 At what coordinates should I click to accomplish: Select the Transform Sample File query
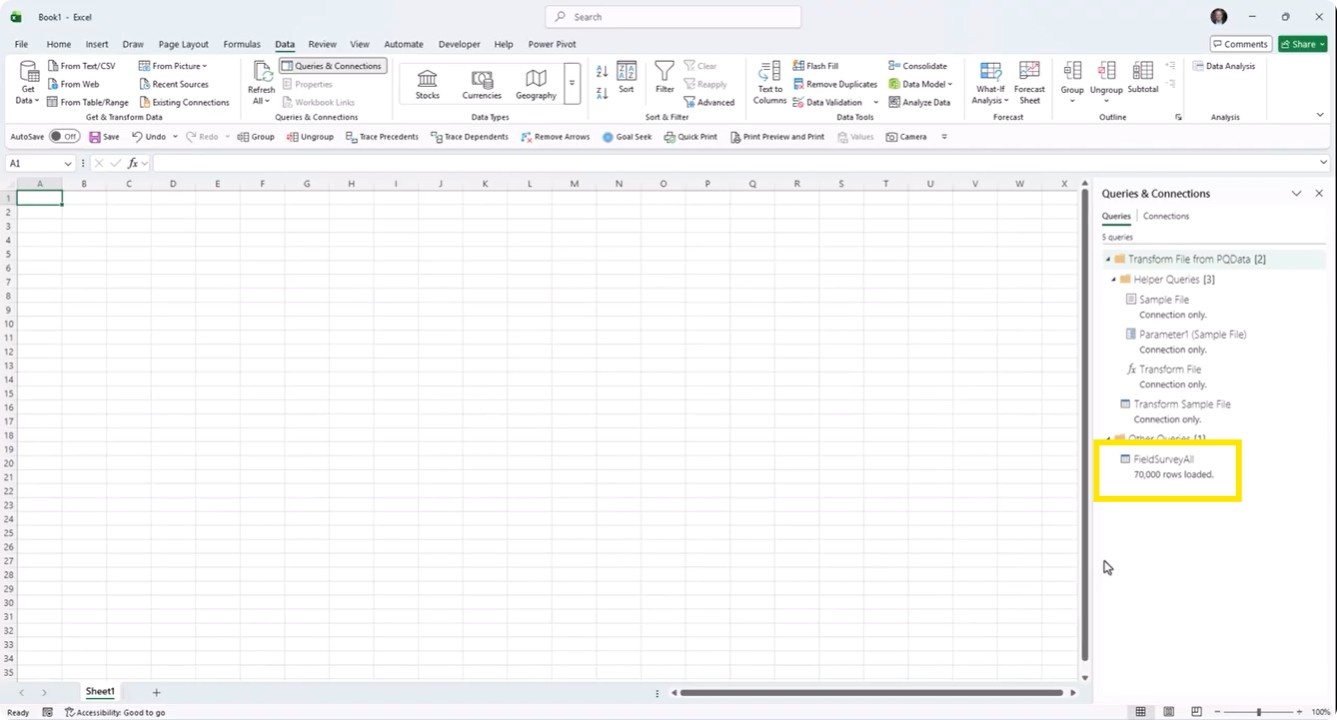coord(1182,405)
